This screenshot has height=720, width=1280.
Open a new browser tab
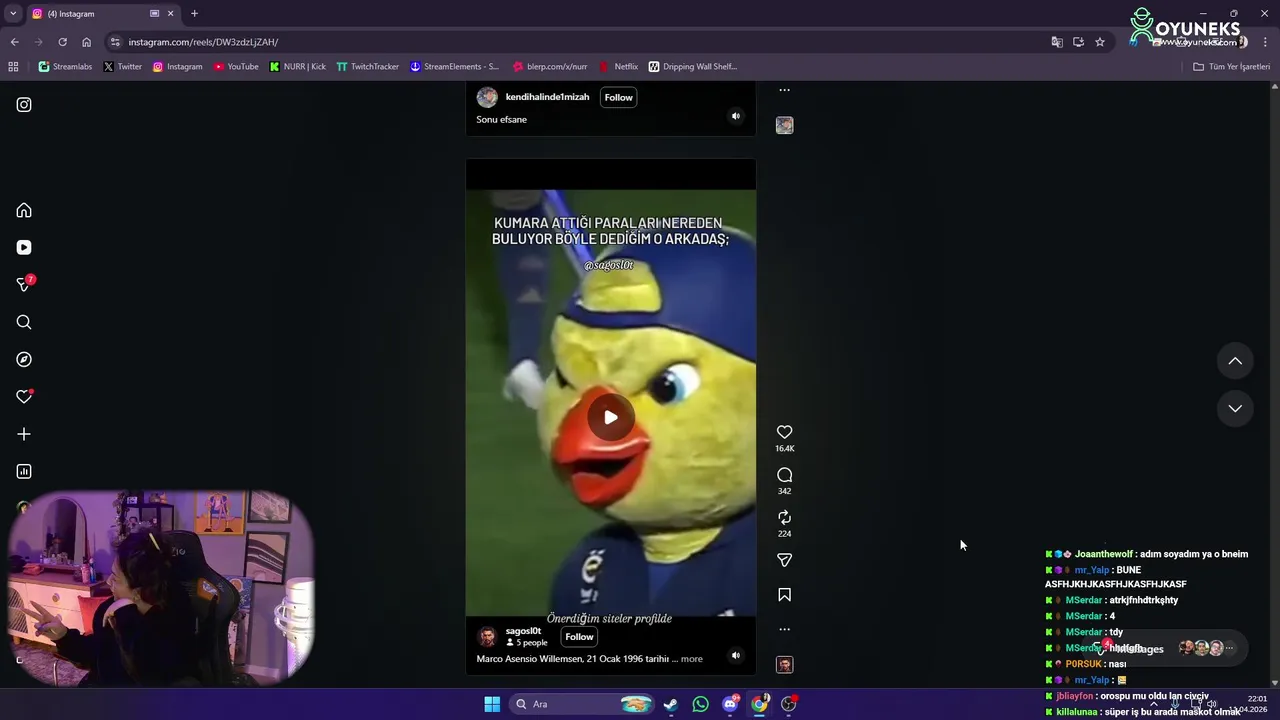194,14
